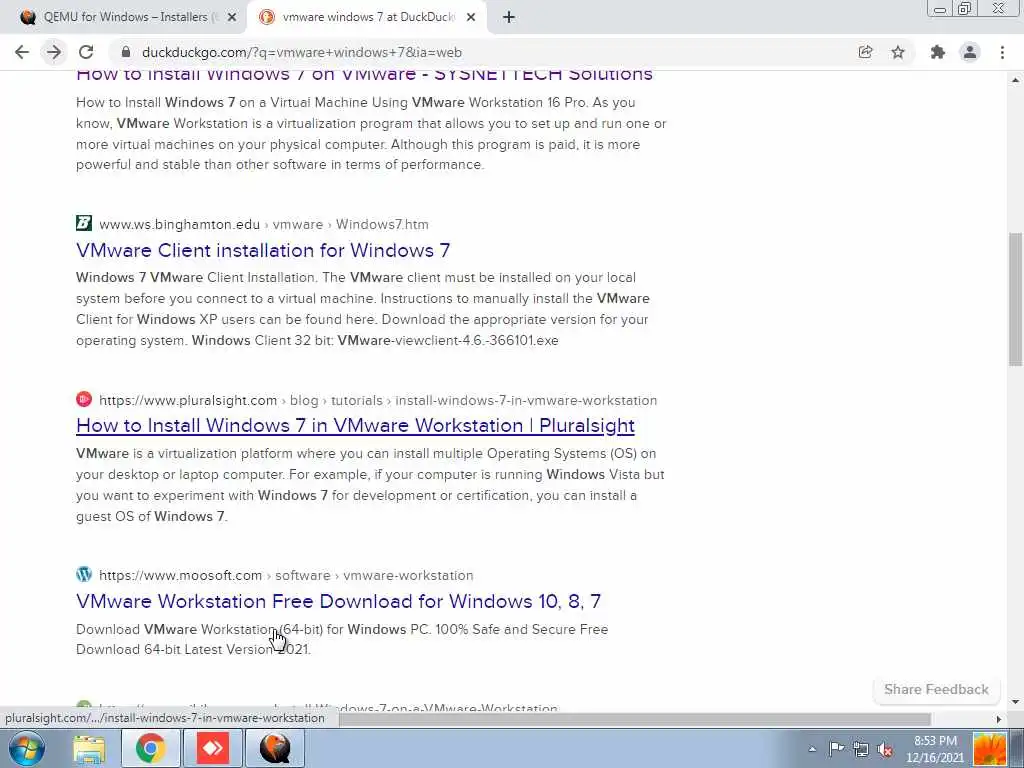Screen dimensions: 1024x768
Task: Click the Chrome taskbar icon
Action: [150, 748]
